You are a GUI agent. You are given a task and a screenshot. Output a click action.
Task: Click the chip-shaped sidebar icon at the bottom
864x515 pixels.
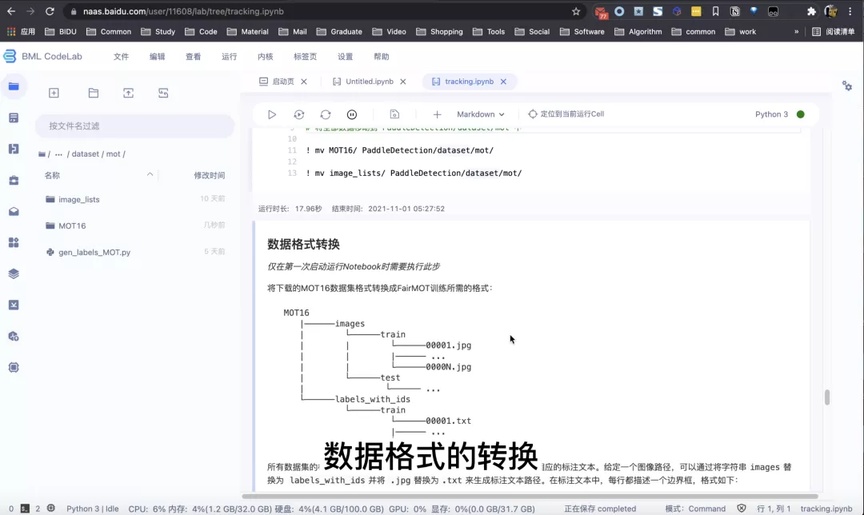(14, 367)
